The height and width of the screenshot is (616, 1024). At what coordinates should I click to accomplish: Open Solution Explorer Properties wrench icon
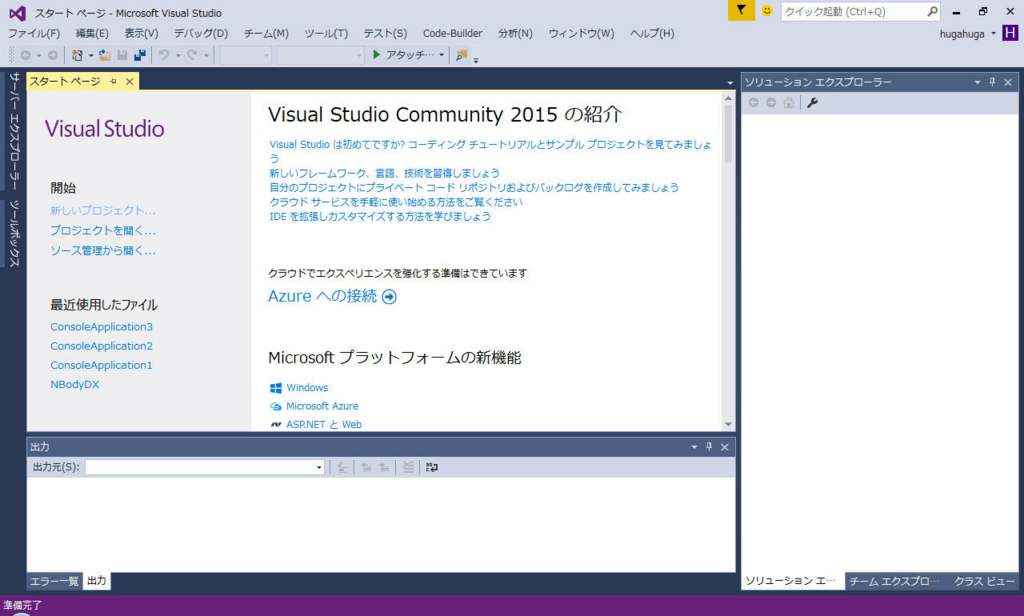pyautogui.click(x=812, y=103)
